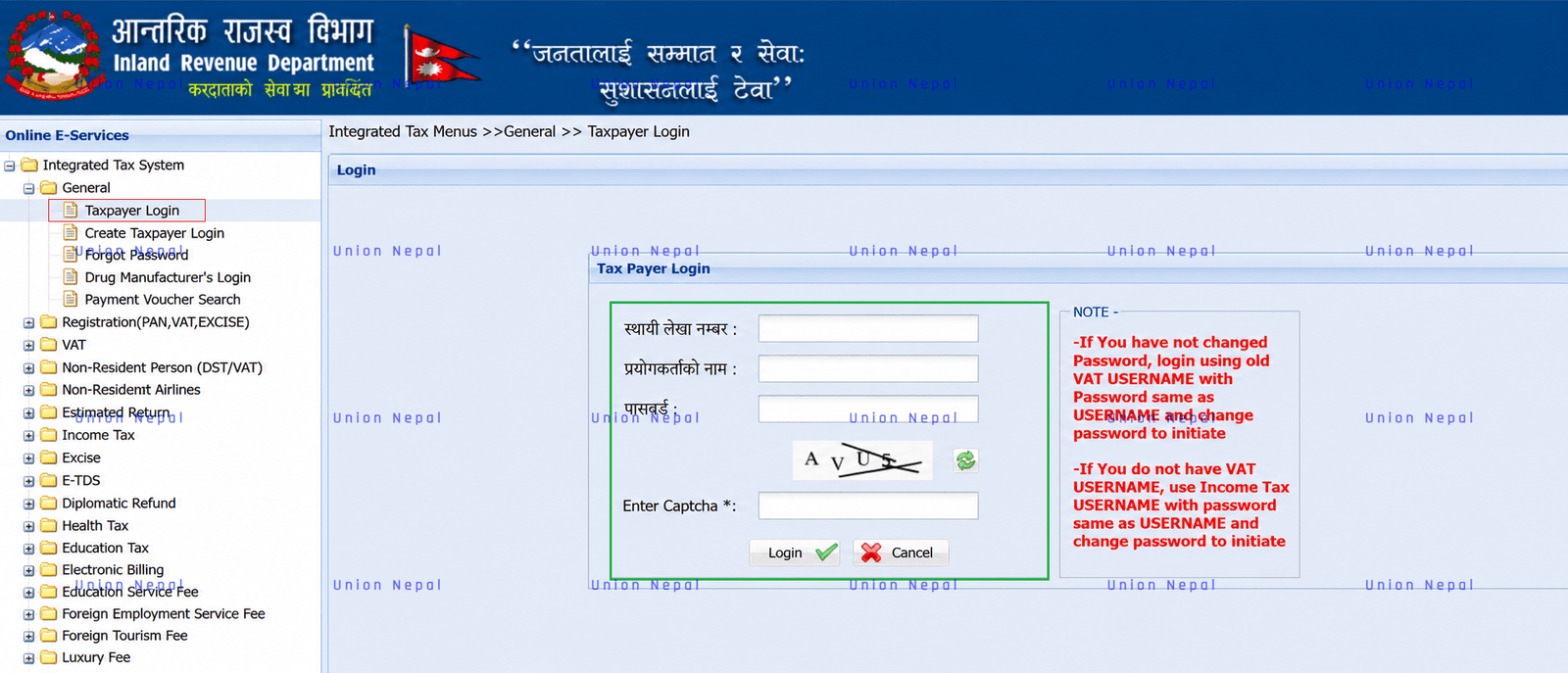Click the Inland Revenue Department title
Image resolution: width=1568 pixels, height=673 pixels.
tap(244, 63)
